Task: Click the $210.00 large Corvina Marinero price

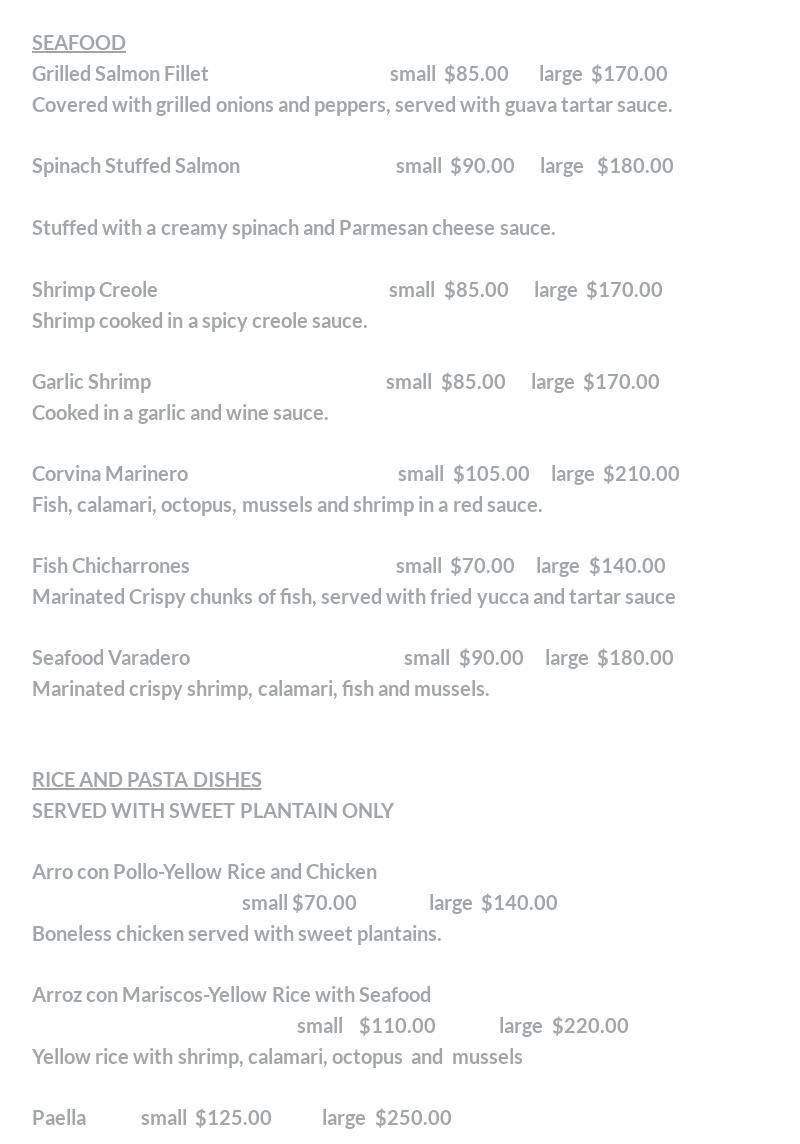Action: click(x=641, y=473)
